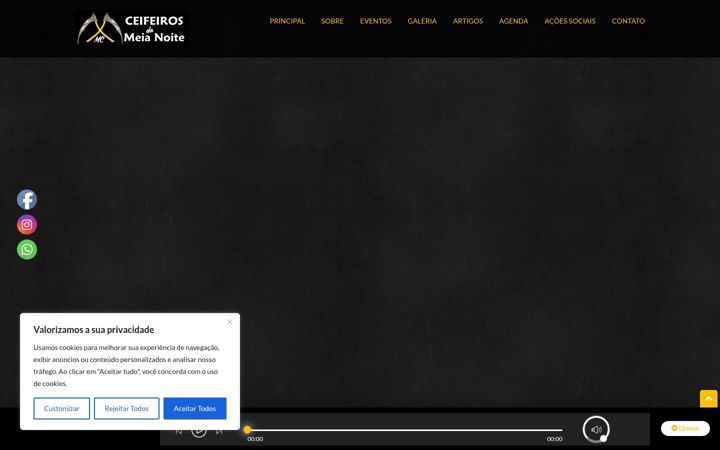Screen dimensions: 720x450
Task: Open the Facebook social icon
Action: 27,200
